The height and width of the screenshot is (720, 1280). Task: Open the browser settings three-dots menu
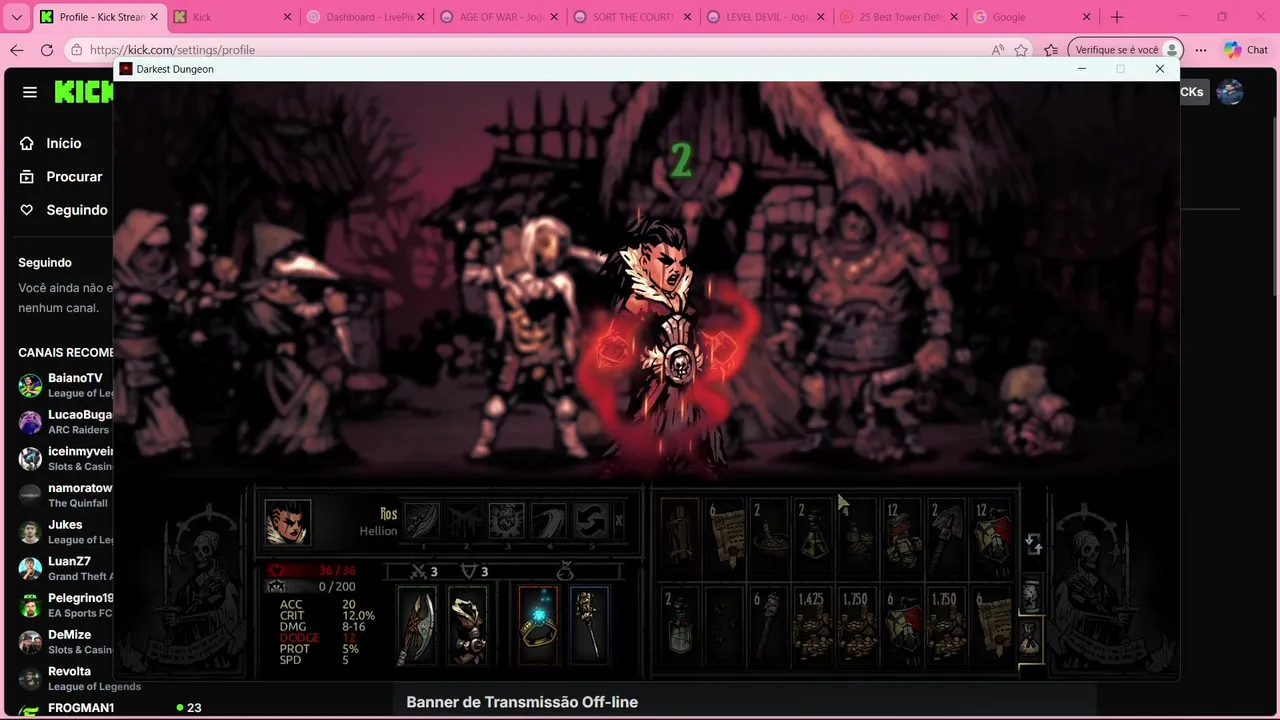[x=1201, y=50]
